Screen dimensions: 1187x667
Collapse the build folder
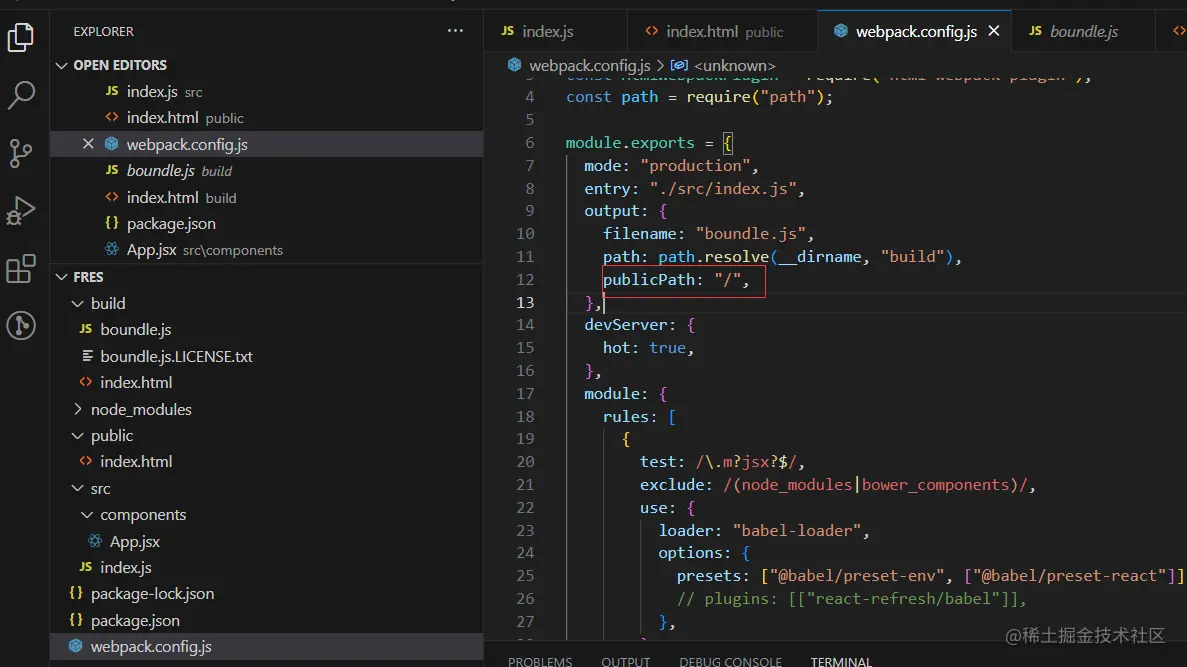(77, 304)
